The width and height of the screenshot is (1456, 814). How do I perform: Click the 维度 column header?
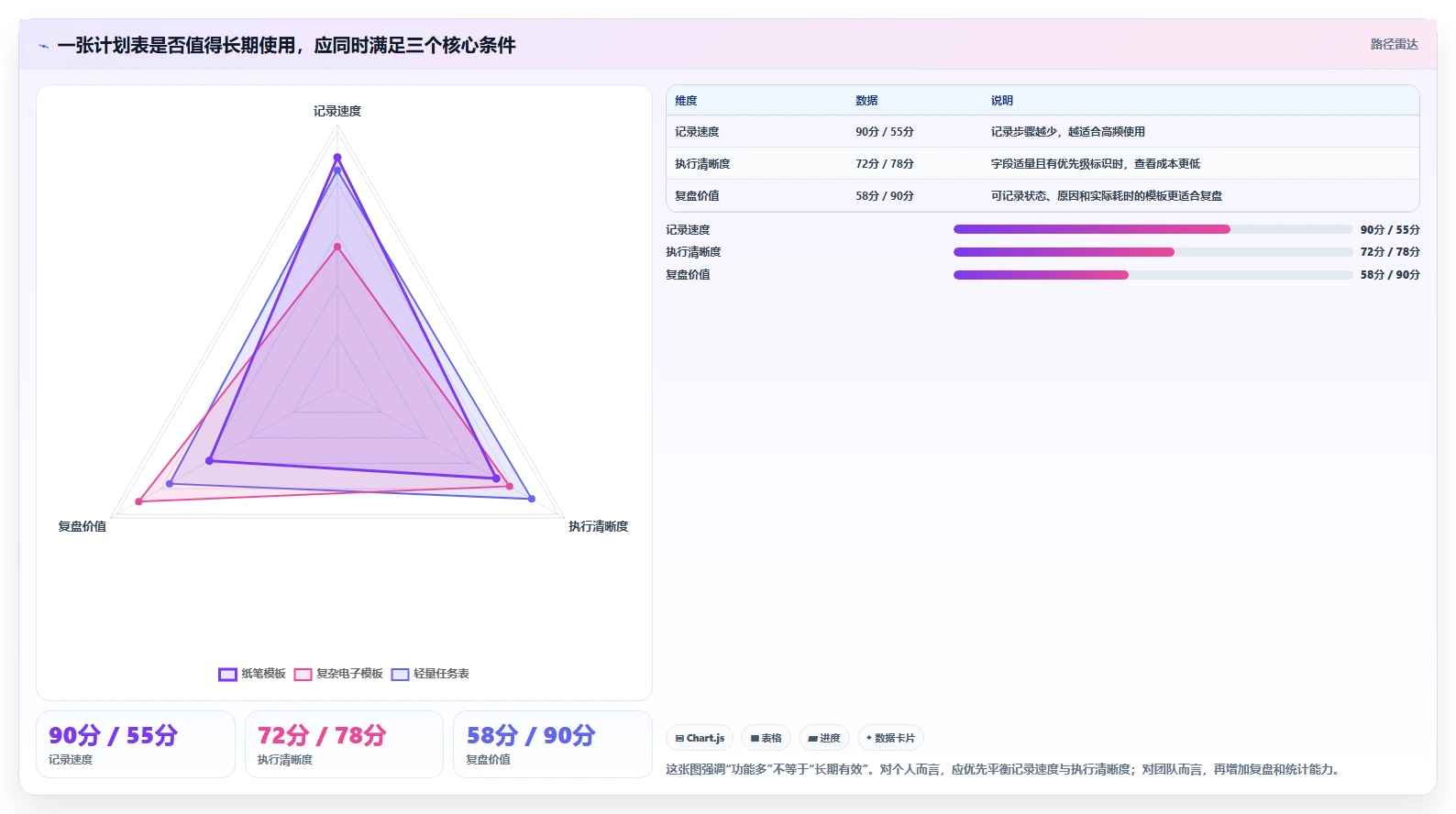686,101
